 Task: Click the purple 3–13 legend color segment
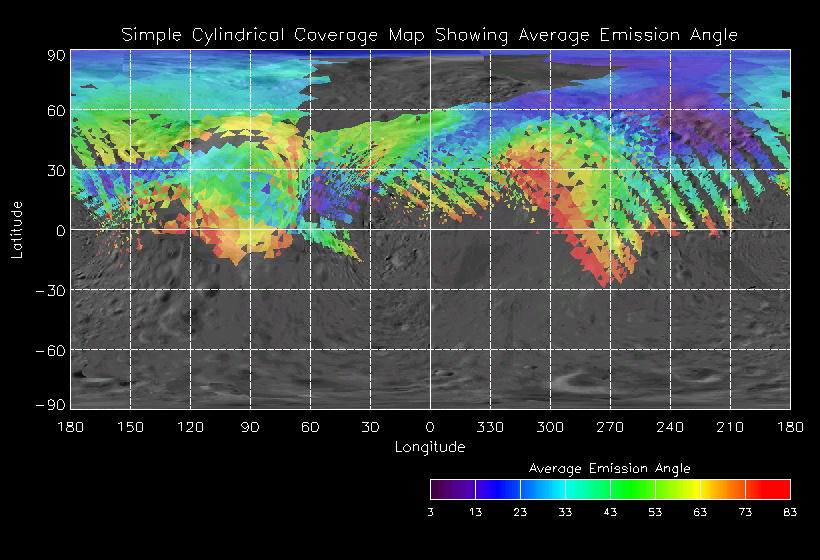pyautogui.click(x=453, y=489)
